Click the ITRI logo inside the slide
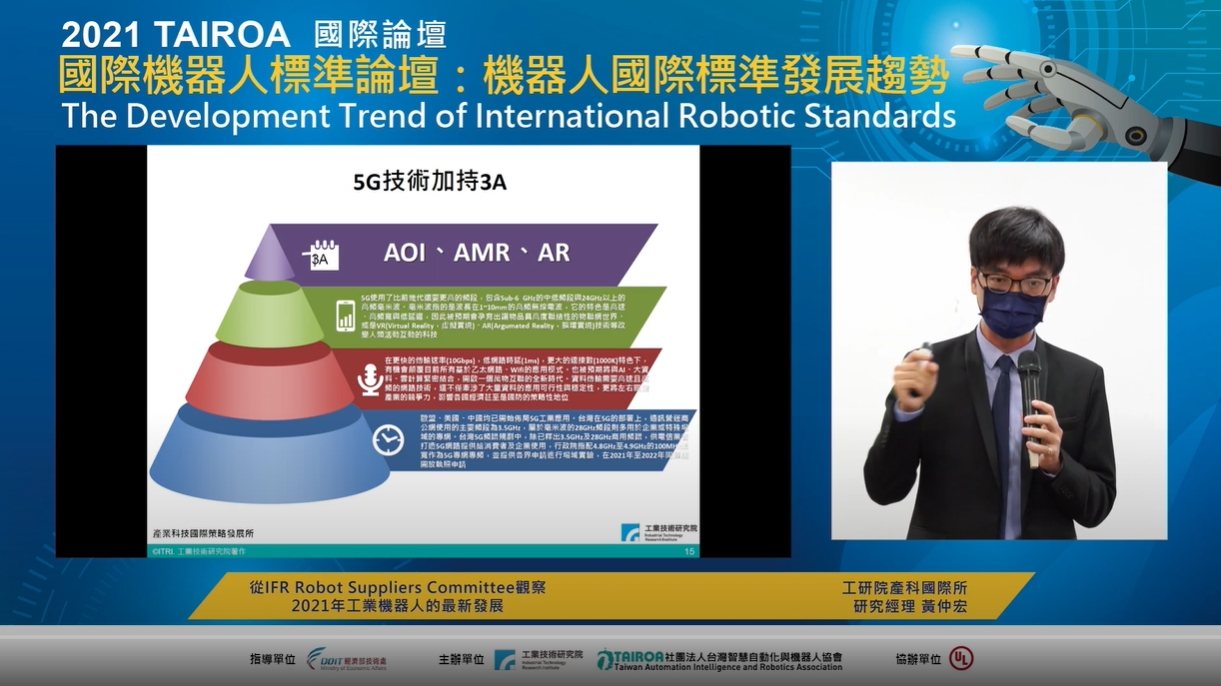This screenshot has width=1221, height=686. (660, 532)
